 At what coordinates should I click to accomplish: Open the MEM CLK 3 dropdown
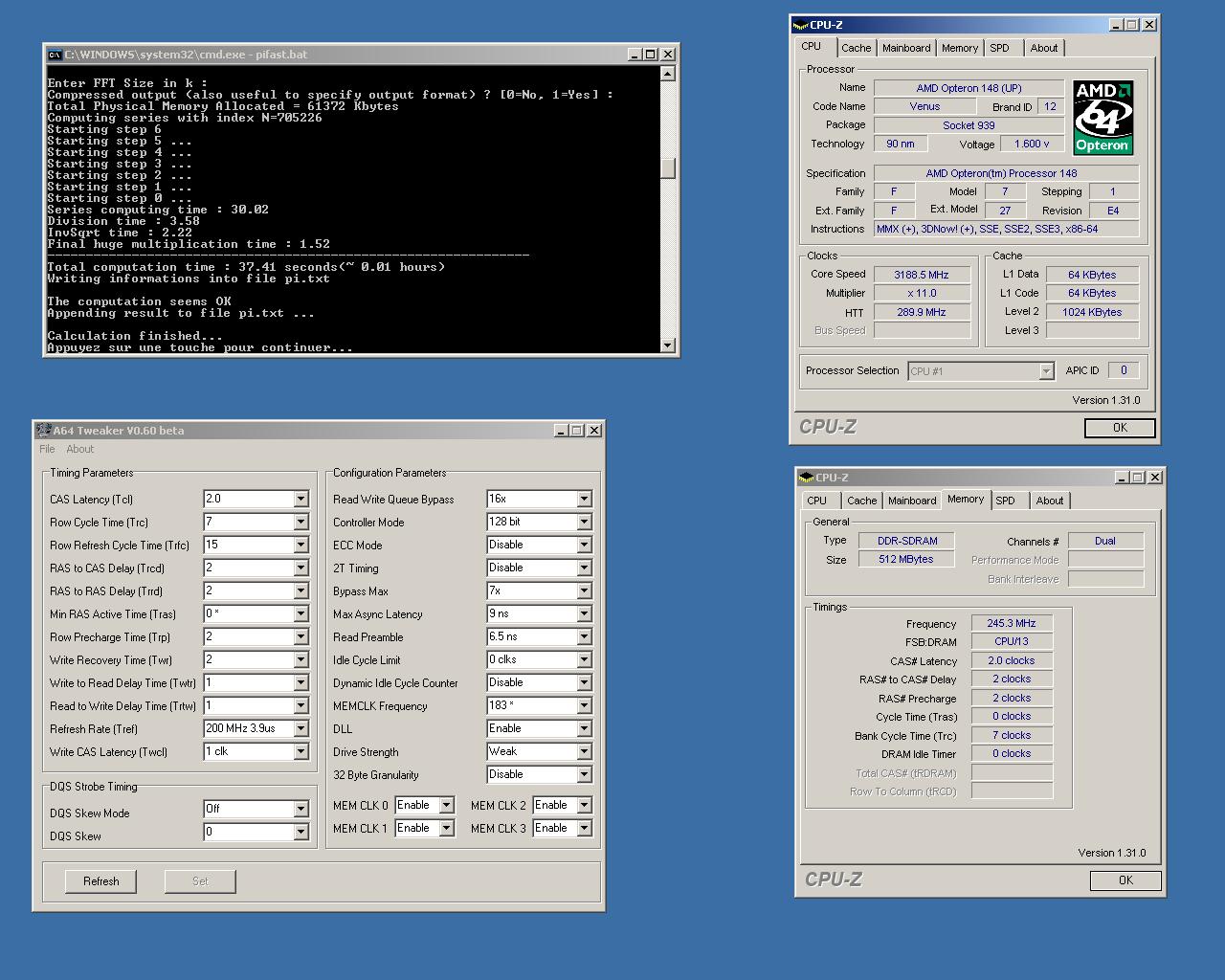(584, 828)
